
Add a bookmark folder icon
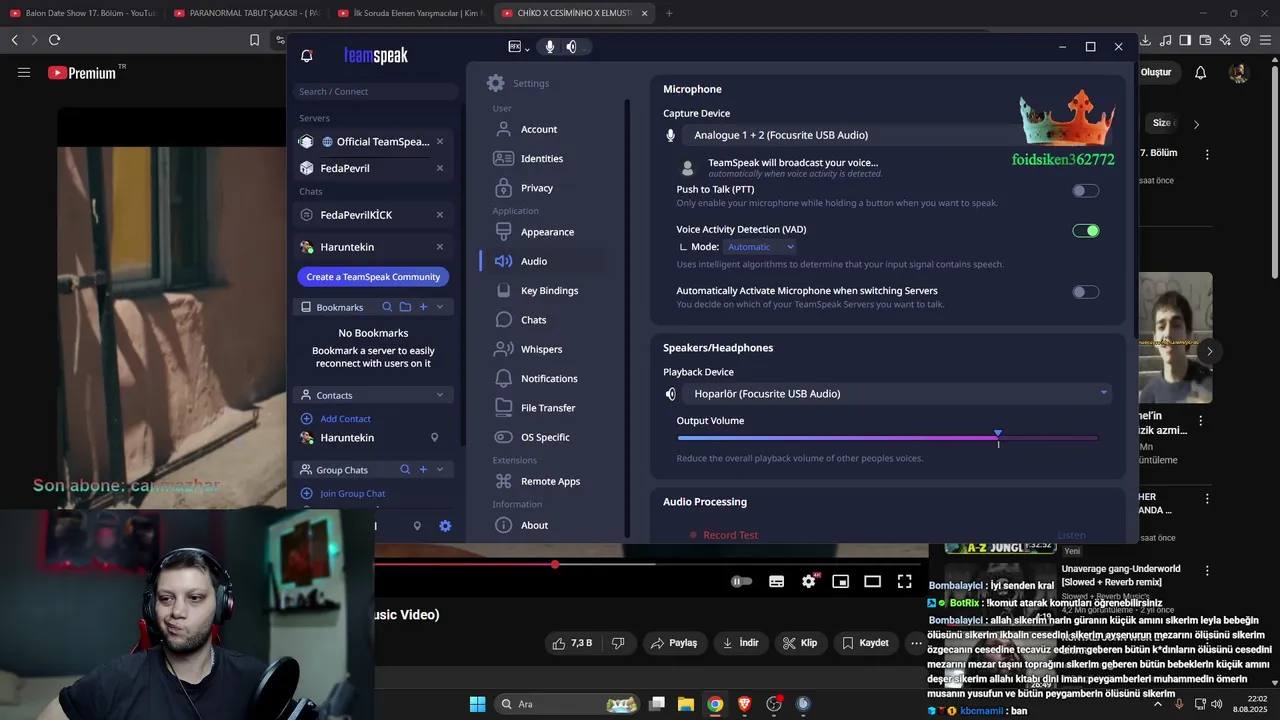pyautogui.click(x=405, y=307)
